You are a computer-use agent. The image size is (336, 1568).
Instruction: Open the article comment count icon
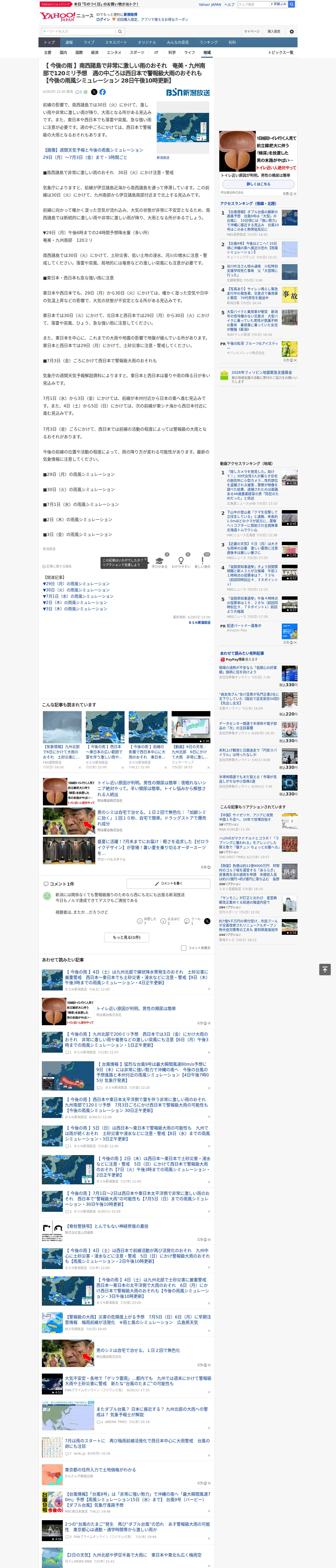(79, 92)
